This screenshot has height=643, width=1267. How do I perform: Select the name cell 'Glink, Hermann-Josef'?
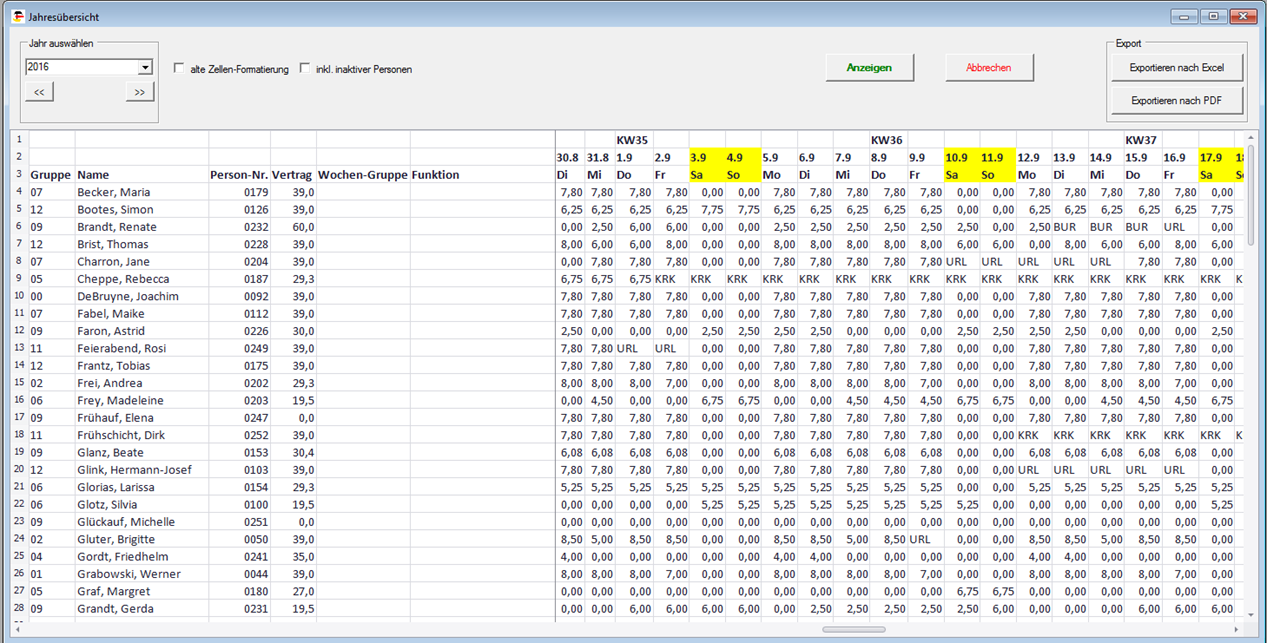click(142, 470)
